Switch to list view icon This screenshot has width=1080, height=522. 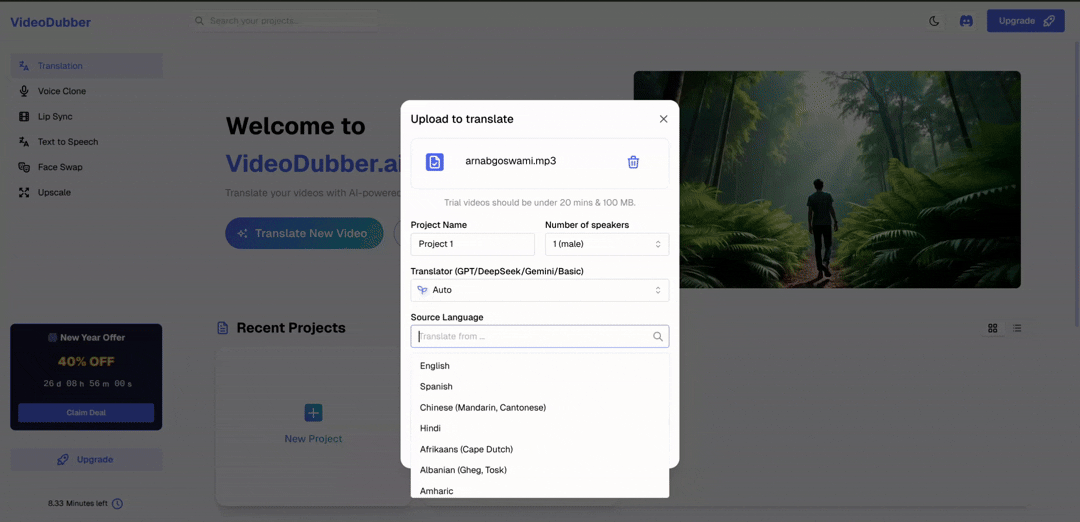[x=1017, y=328]
